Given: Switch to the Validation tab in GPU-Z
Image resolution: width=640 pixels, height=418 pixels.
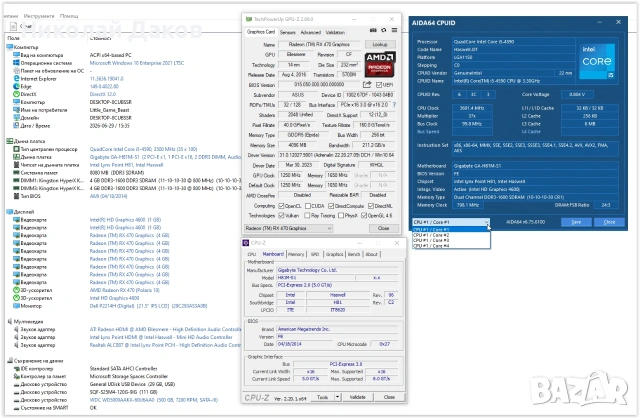Looking at the screenshot, I should (335, 32).
